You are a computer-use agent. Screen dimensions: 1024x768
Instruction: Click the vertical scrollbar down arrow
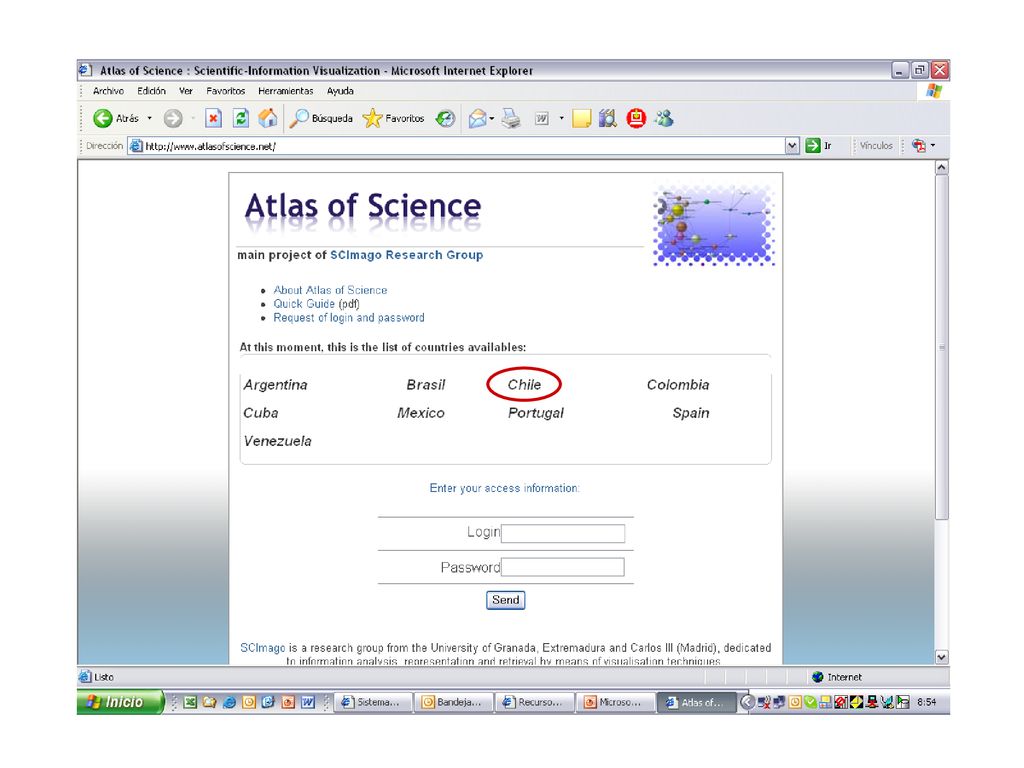(x=941, y=657)
